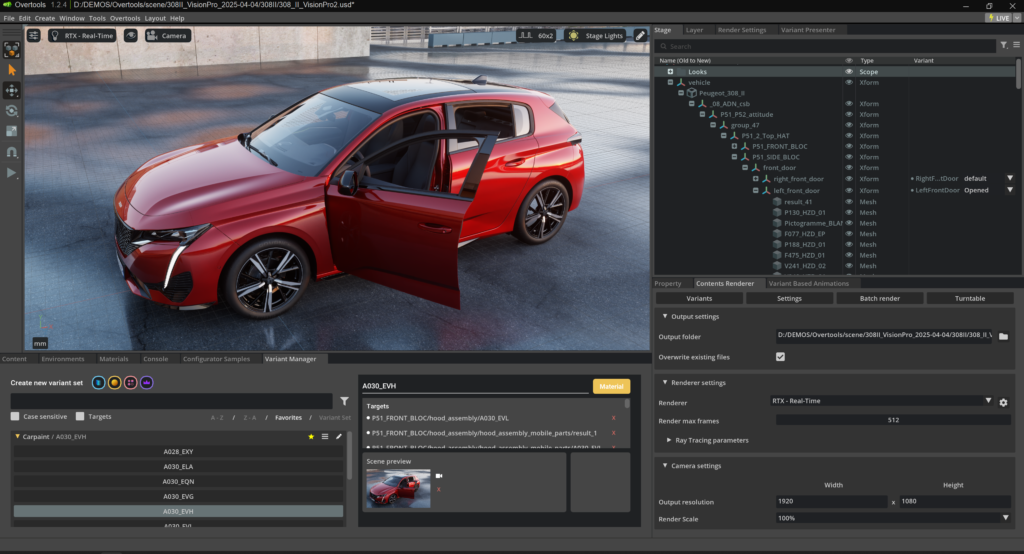Open renderer settings gear icon

tap(1003, 402)
